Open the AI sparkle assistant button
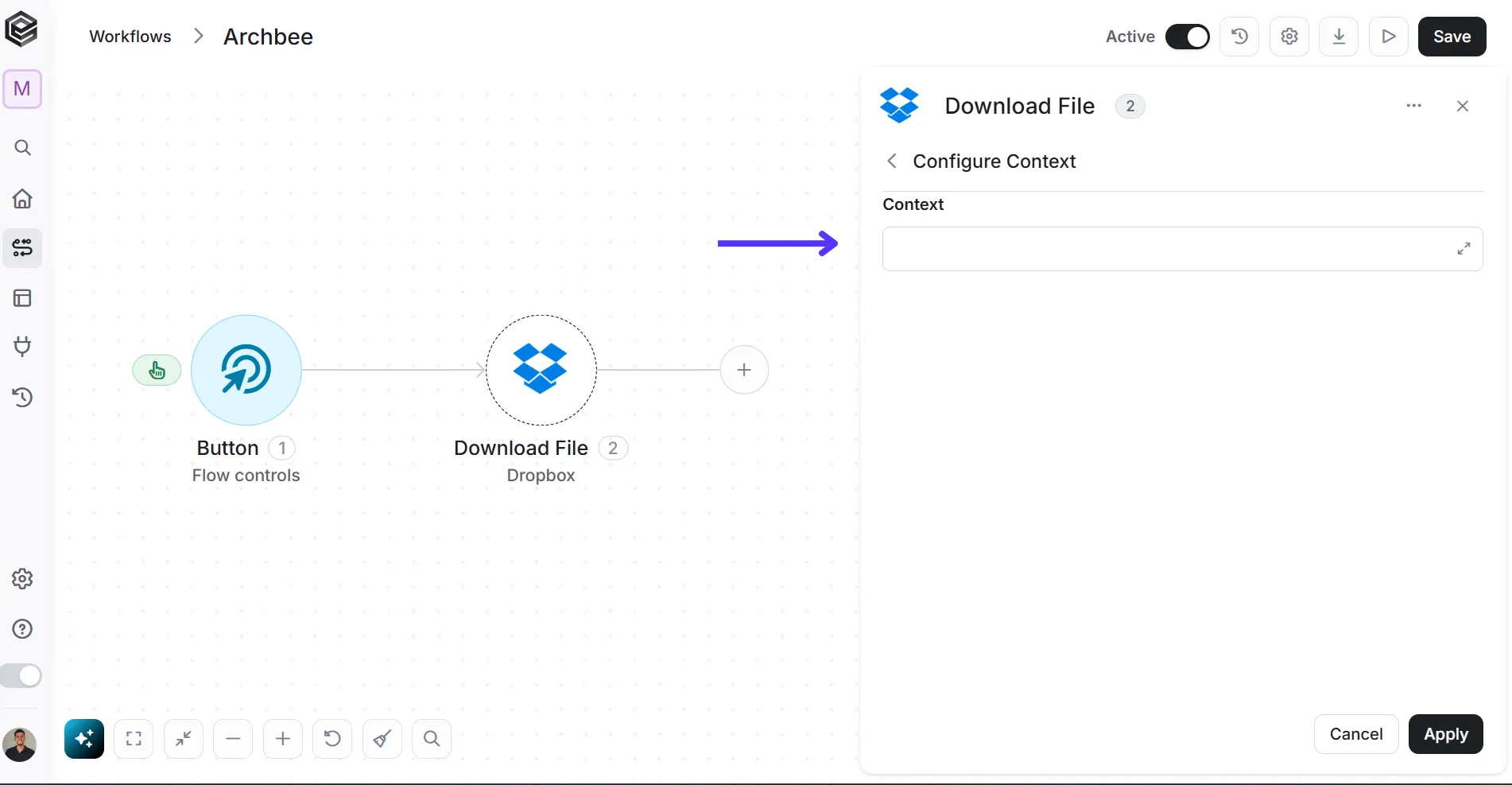 [84, 739]
